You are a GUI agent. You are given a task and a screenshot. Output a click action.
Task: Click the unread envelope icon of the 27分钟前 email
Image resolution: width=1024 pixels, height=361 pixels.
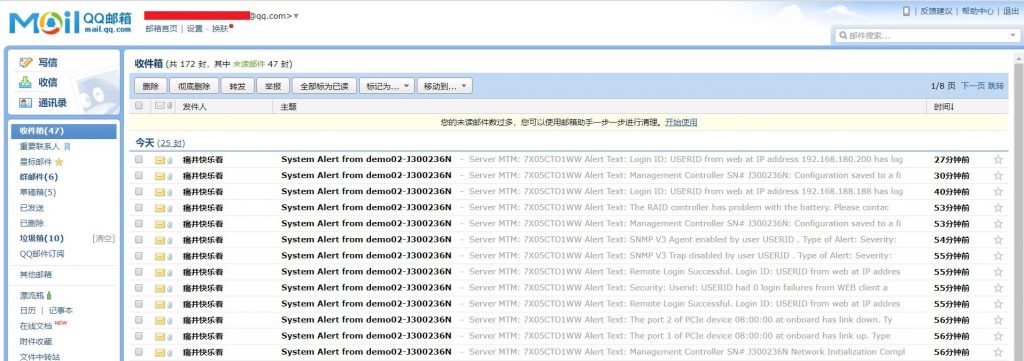pos(159,160)
